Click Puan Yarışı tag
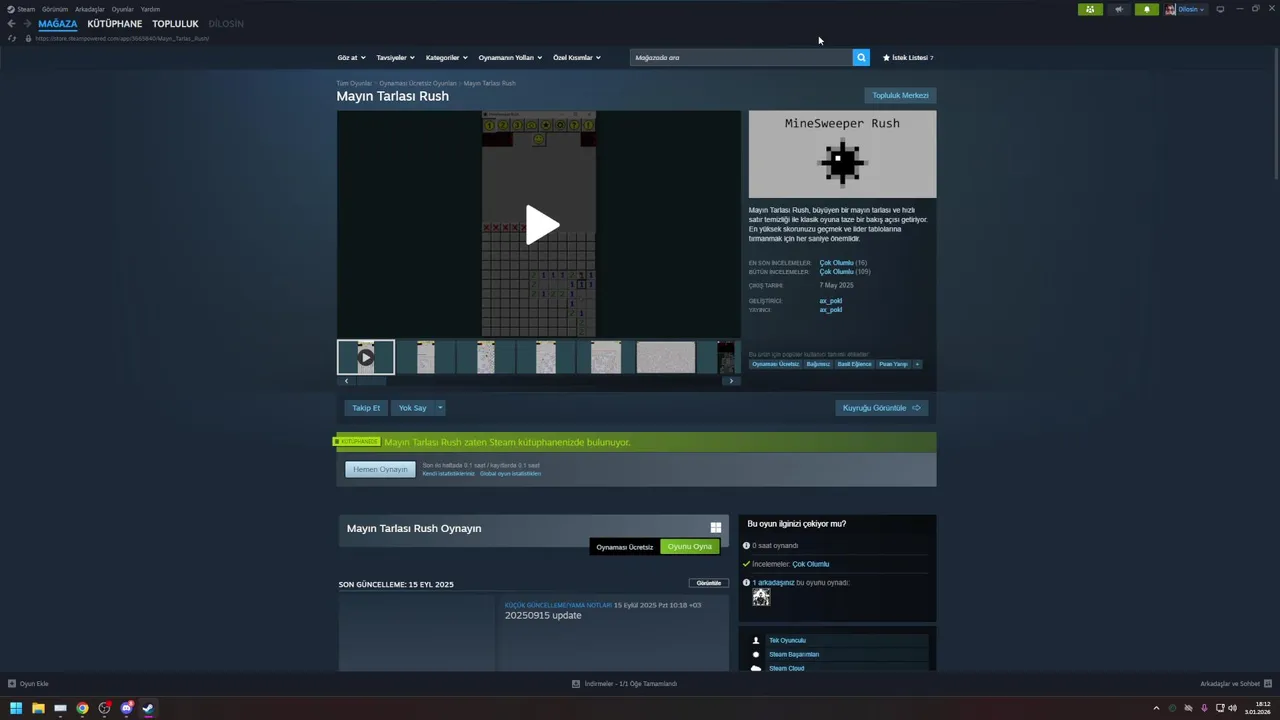The height and width of the screenshot is (720, 1280). pyautogui.click(x=893, y=364)
